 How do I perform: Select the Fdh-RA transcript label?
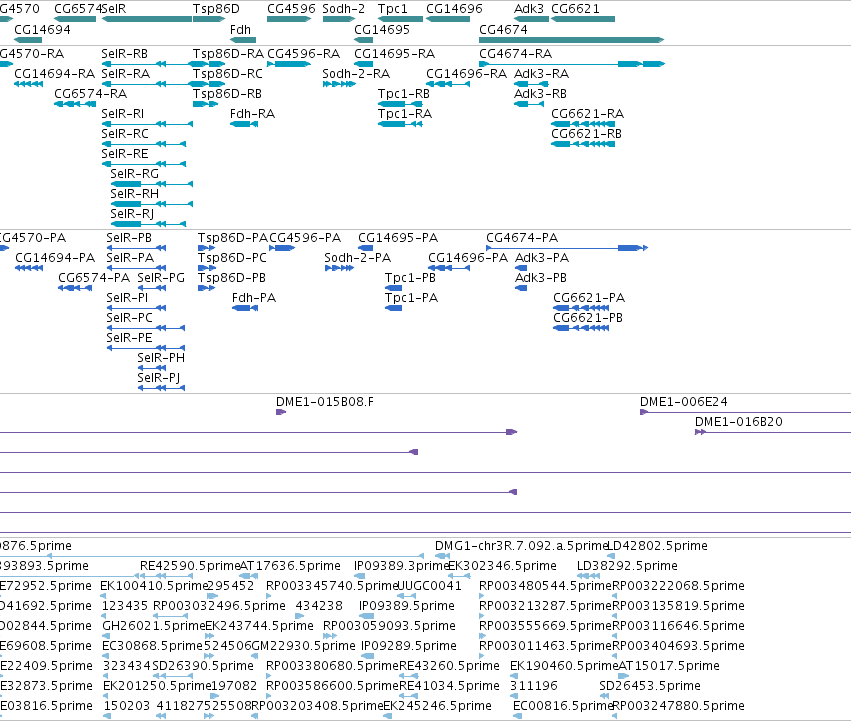click(x=252, y=114)
